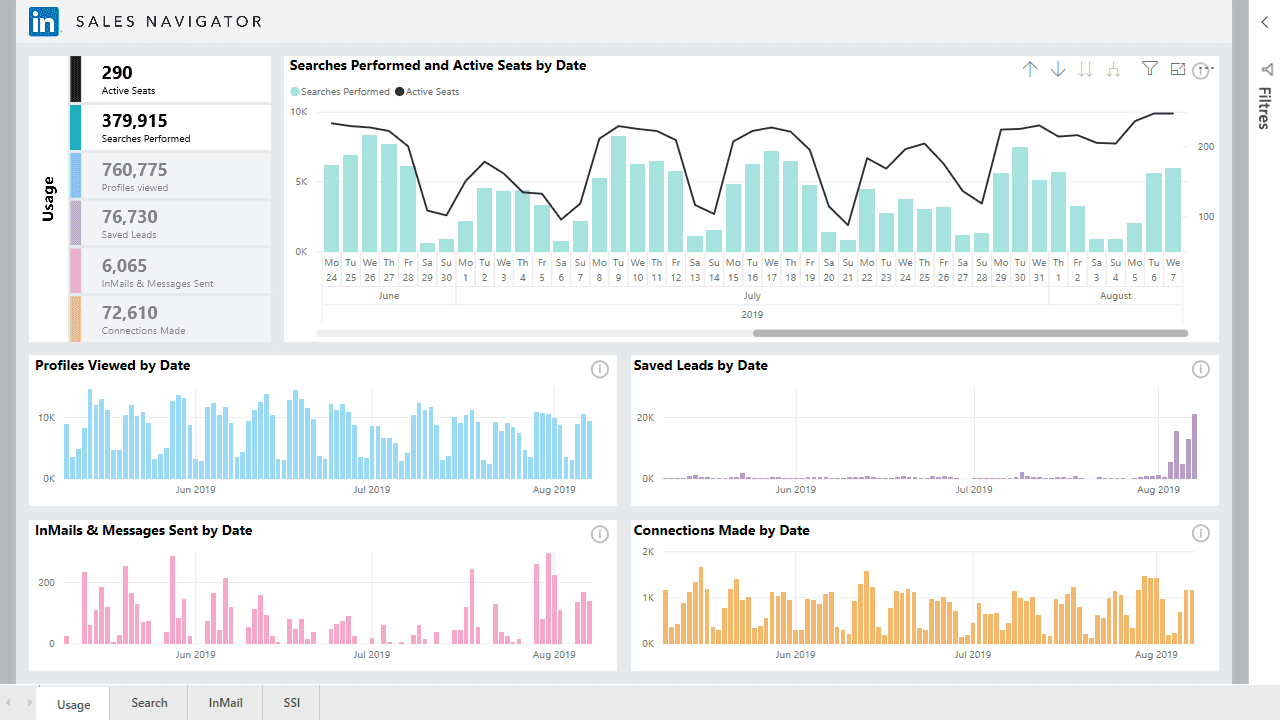The image size is (1280, 720).
Task: Click the Searches Performed legend entry
Action: point(340,91)
